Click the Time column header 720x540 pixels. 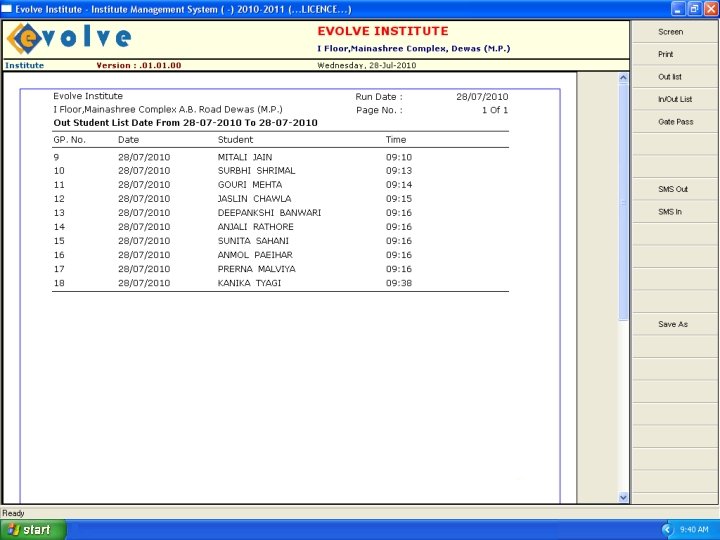pyautogui.click(x=396, y=140)
